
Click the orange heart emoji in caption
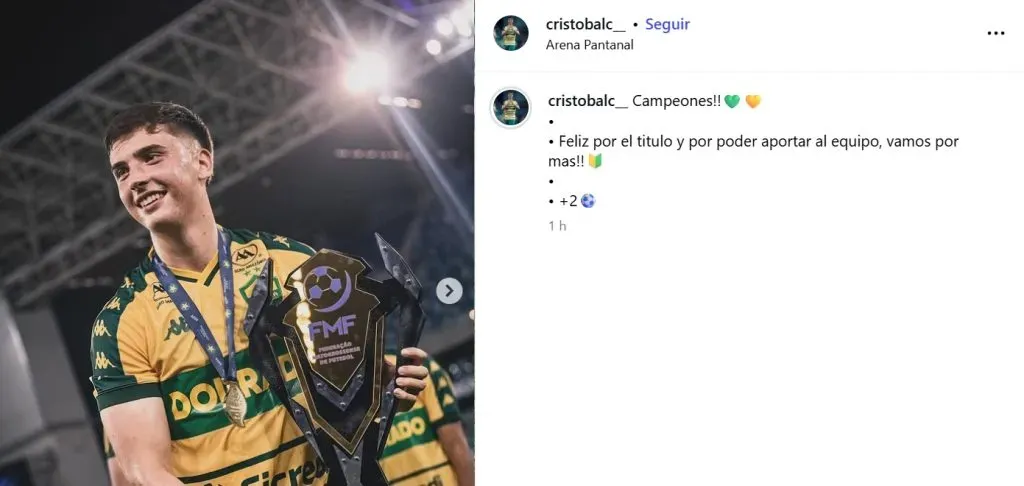(x=753, y=101)
